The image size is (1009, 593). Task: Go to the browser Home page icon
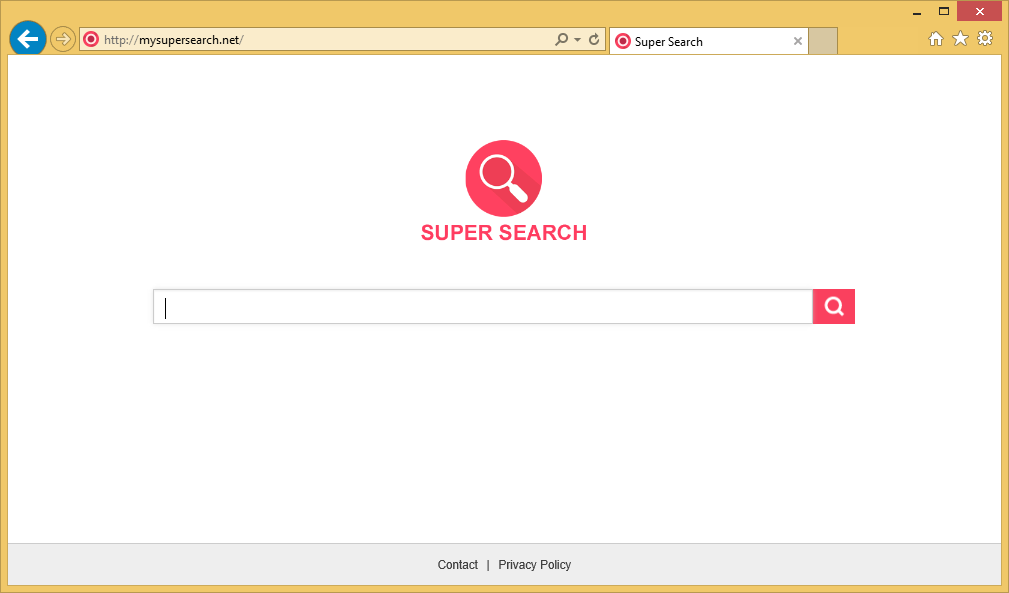[936, 39]
